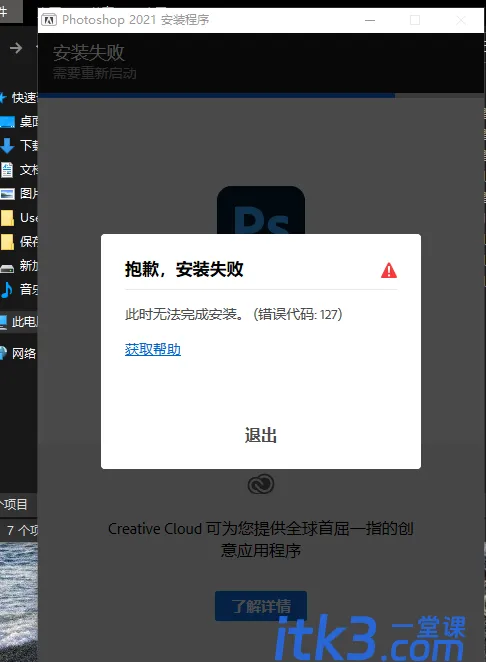Select the Pictures icon in Explorer sidebar
Viewport: 486px width, 662px height.
coord(7,194)
